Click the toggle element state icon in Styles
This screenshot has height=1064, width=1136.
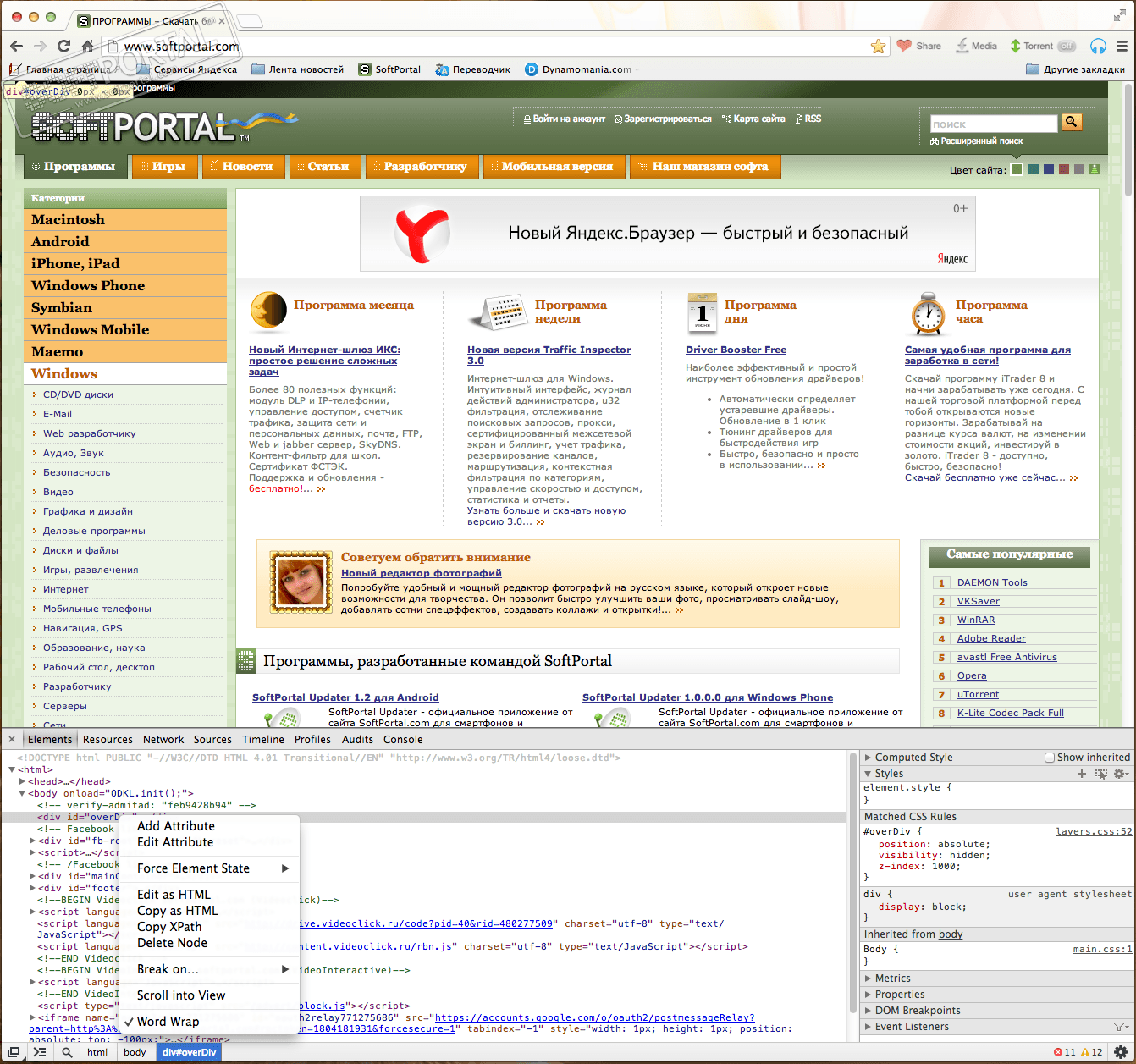click(1100, 774)
